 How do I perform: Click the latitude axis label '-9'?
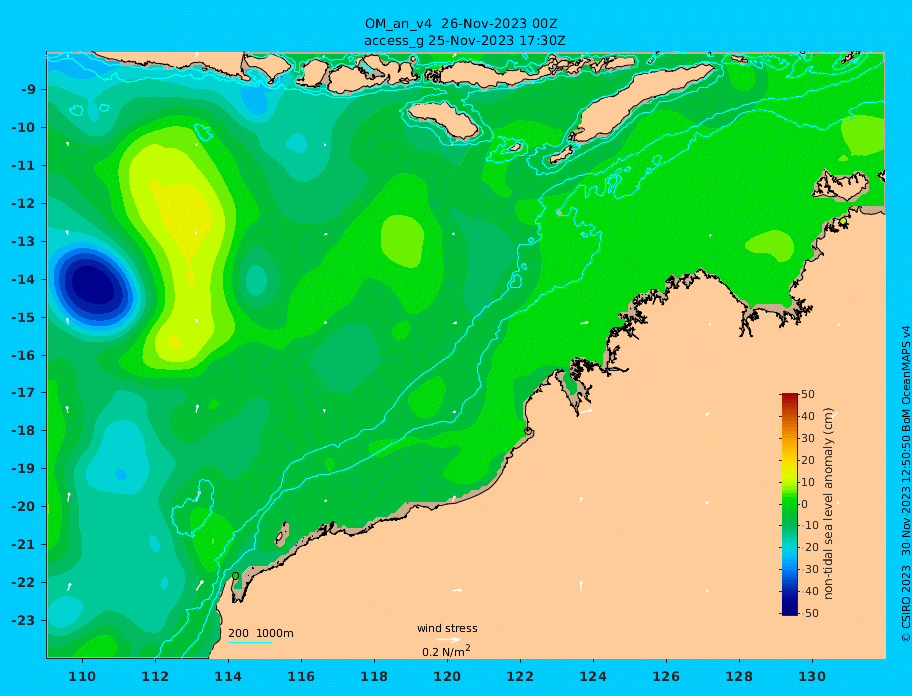(x=29, y=90)
